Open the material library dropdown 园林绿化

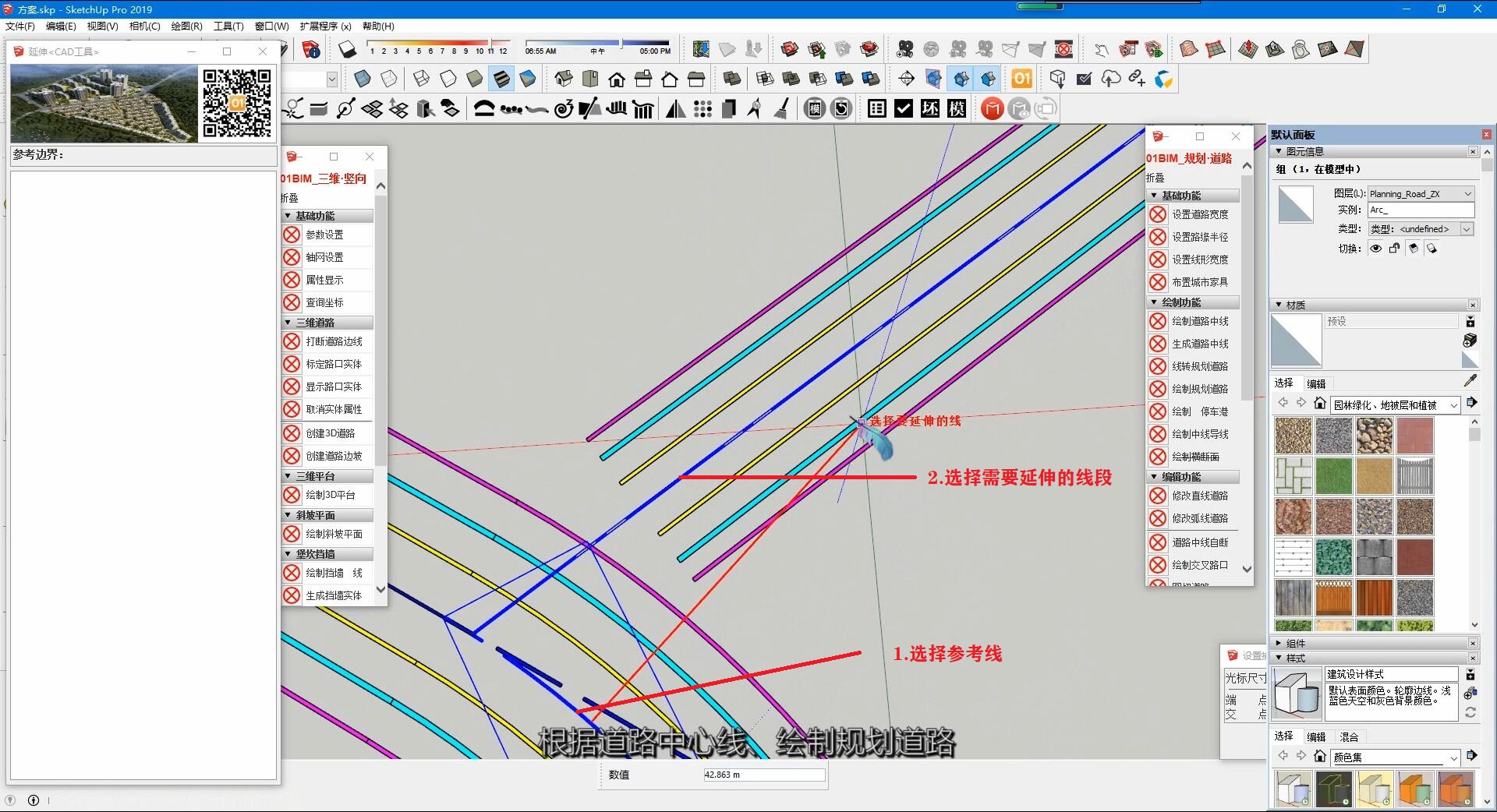coord(1395,404)
